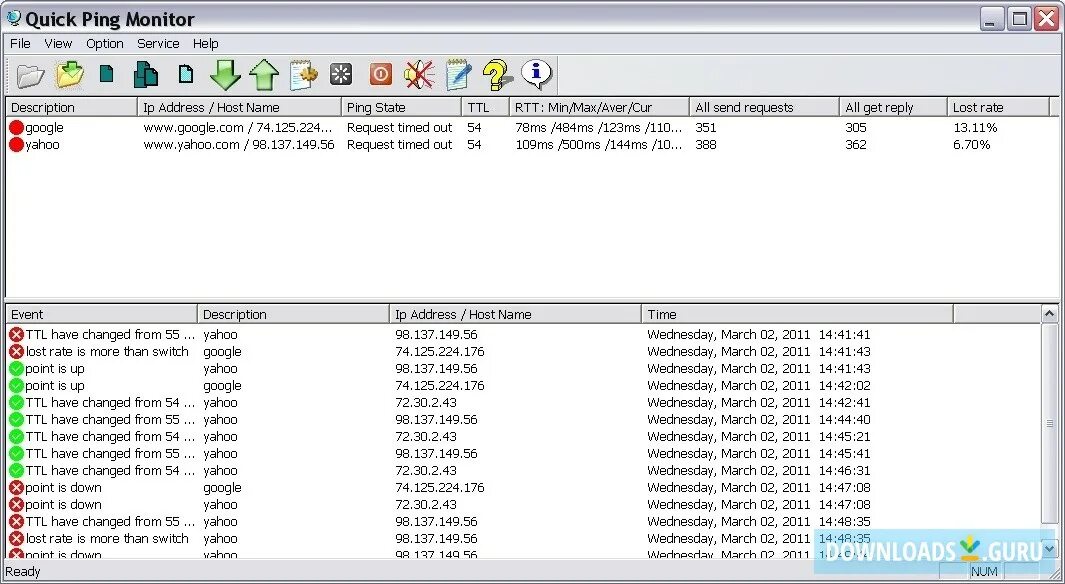The height and width of the screenshot is (584, 1065).
Task: Click the crossed-out speaker mute icon
Action: [419, 74]
